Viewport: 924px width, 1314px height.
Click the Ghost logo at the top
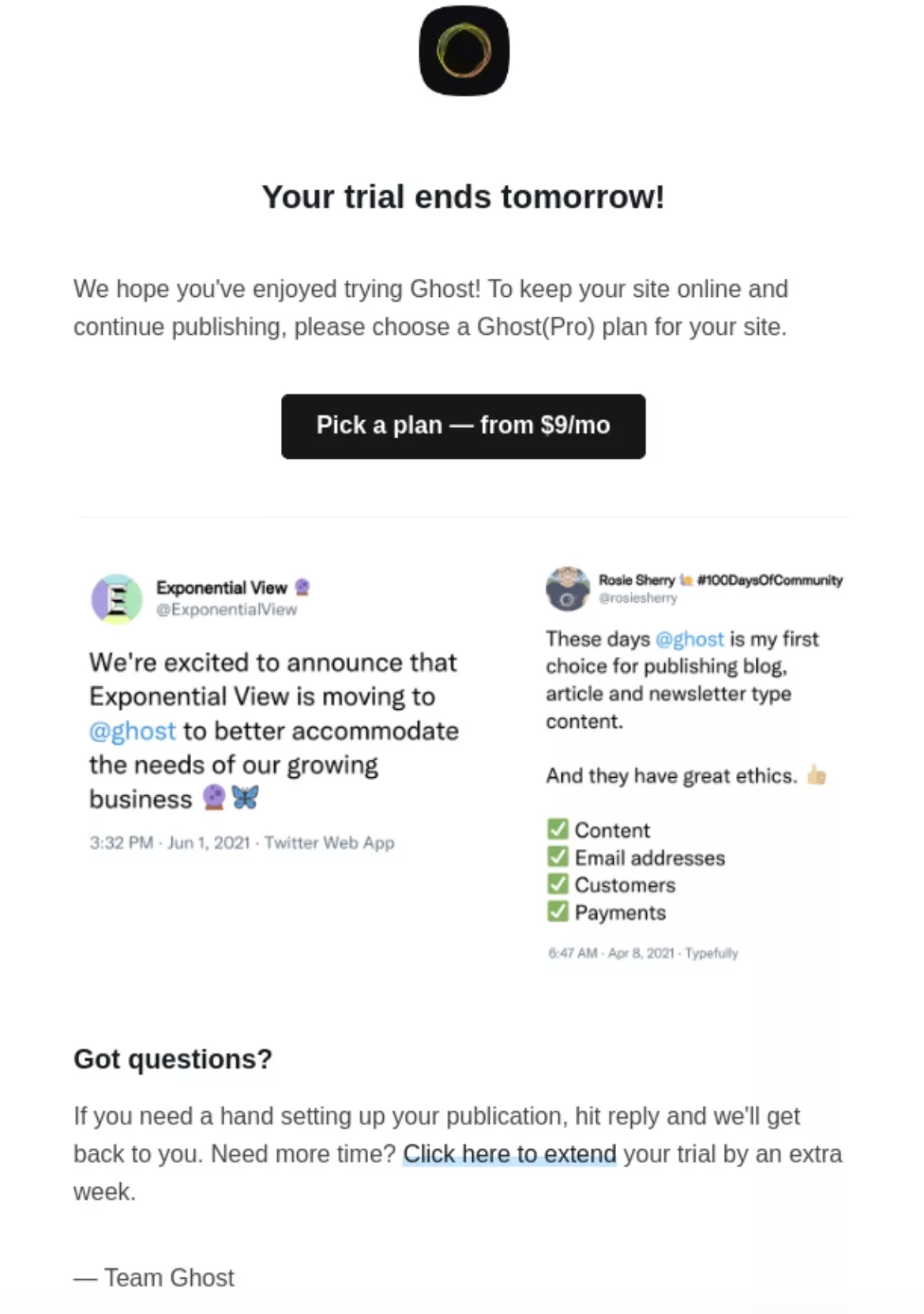click(462, 53)
